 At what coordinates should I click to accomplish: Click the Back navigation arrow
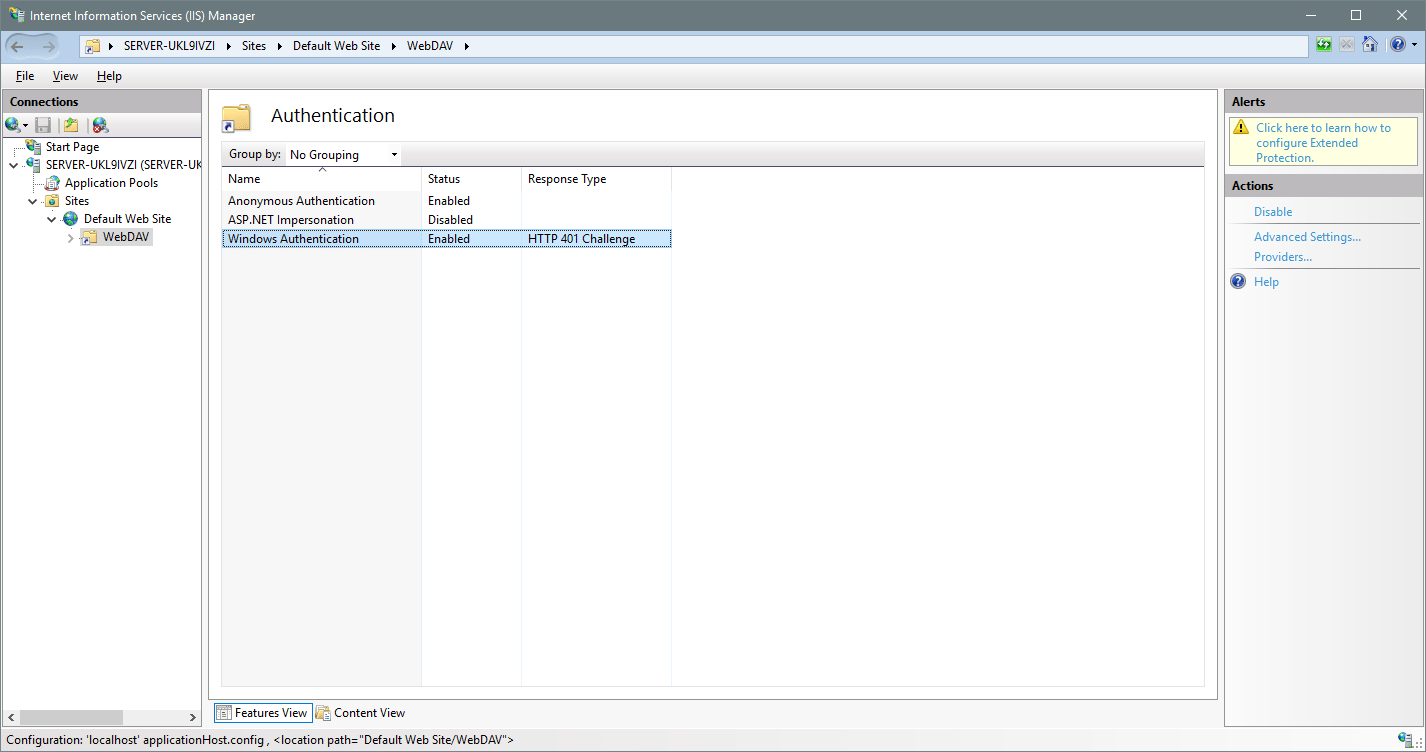pos(18,46)
